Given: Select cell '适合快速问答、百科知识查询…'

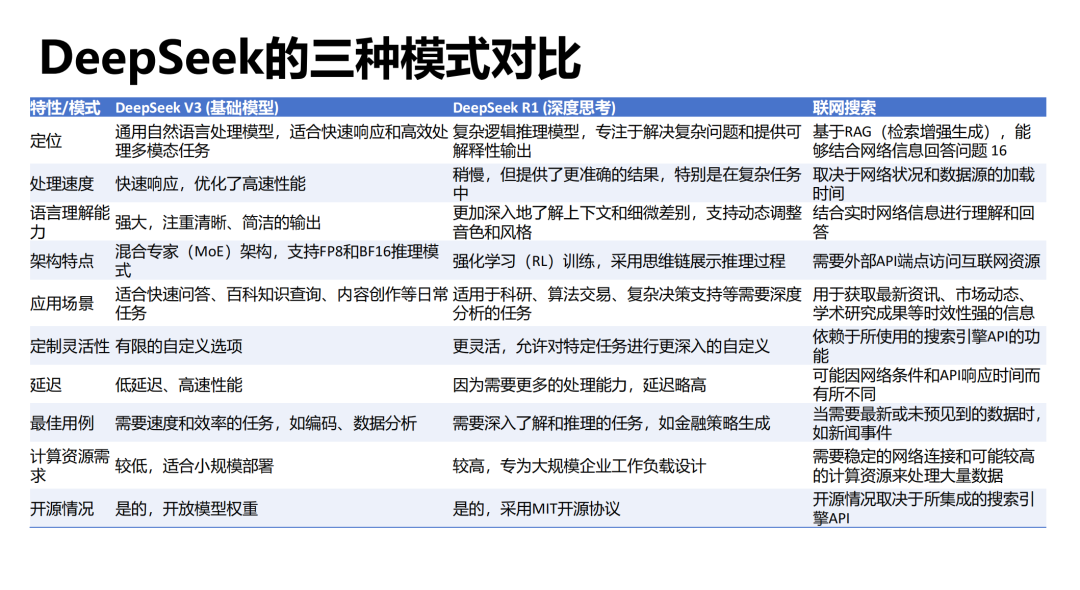Looking at the screenshot, I should pyautogui.click(x=282, y=304).
